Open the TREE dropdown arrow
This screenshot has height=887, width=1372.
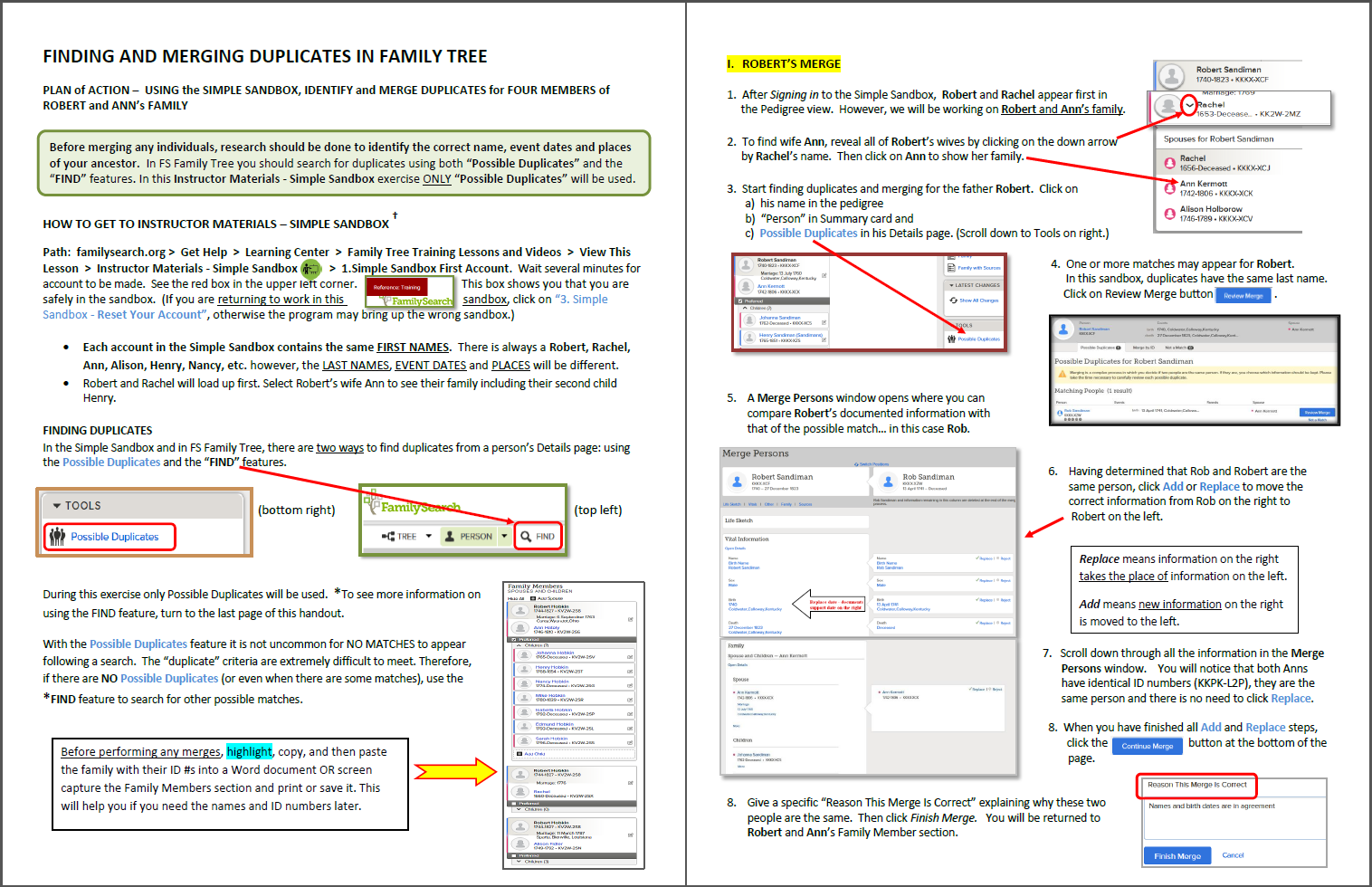pyautogui.click(x=429, y=536)
